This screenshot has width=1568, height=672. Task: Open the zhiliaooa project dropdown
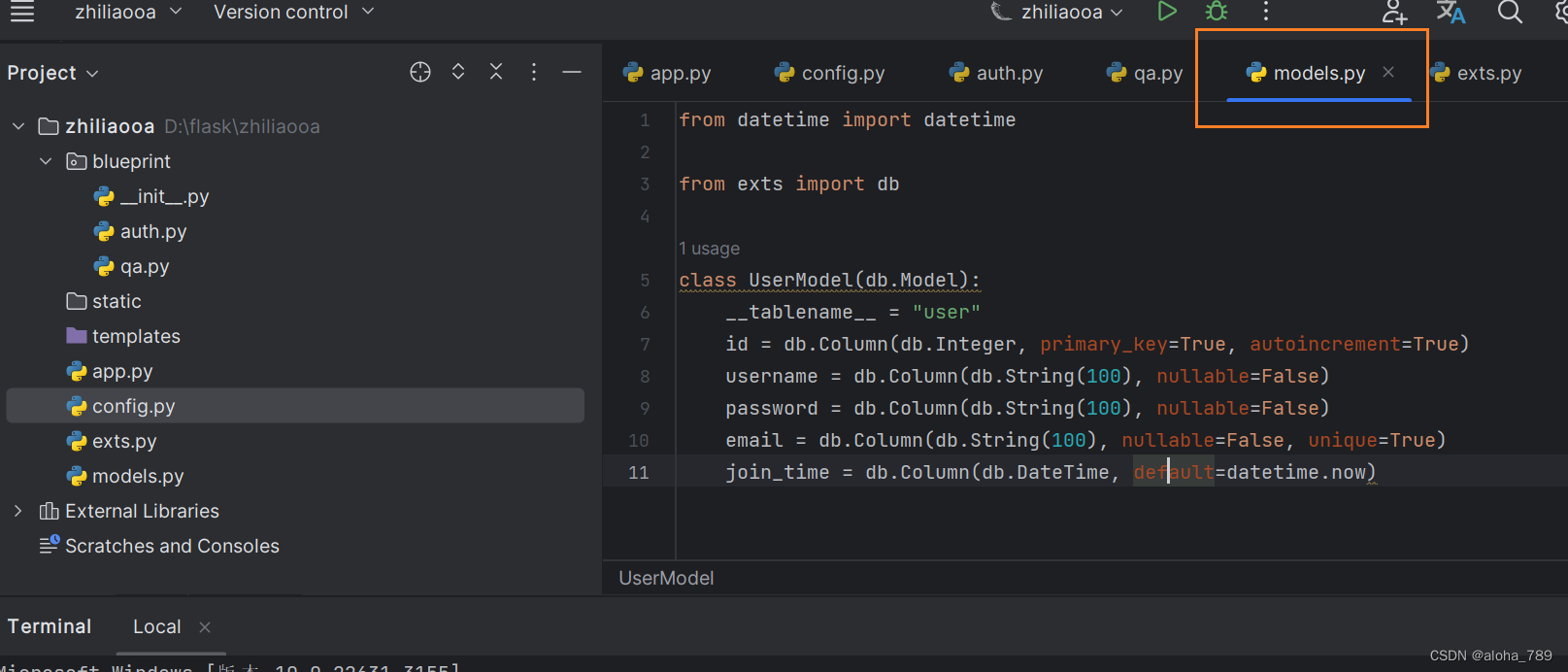click(x=128, y=12)
